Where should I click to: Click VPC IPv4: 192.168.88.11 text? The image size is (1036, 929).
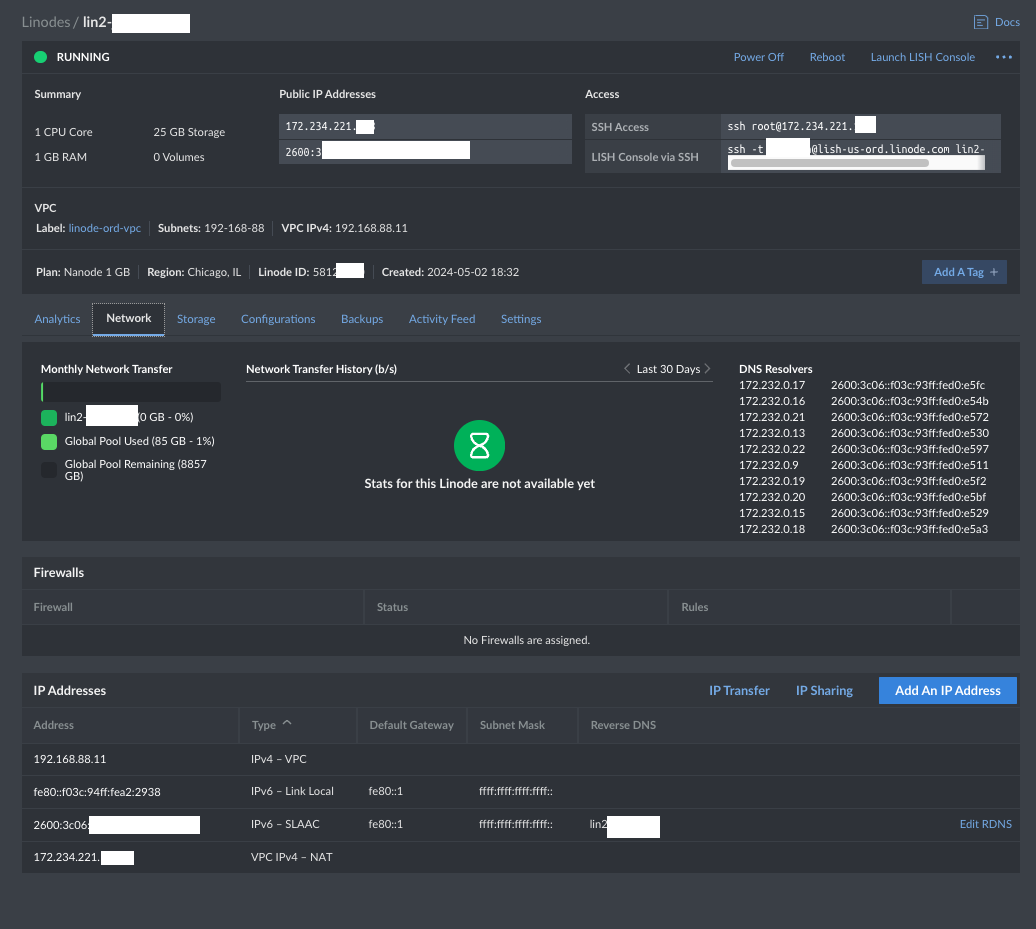coord(344,228)
